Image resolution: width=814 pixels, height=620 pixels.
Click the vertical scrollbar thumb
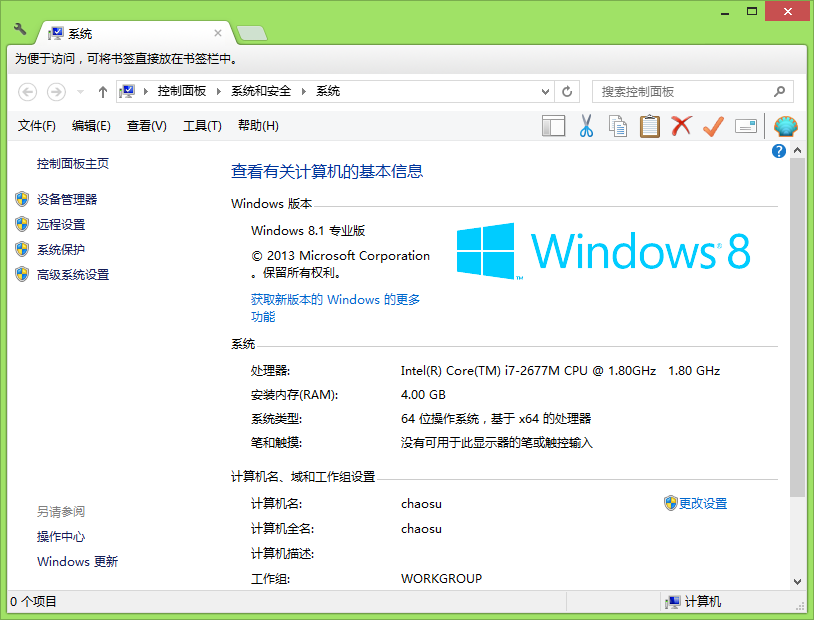pos(797,327)
